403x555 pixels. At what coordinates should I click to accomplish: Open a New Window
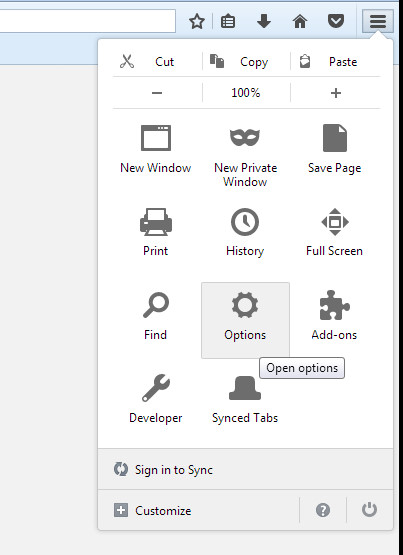156,149
